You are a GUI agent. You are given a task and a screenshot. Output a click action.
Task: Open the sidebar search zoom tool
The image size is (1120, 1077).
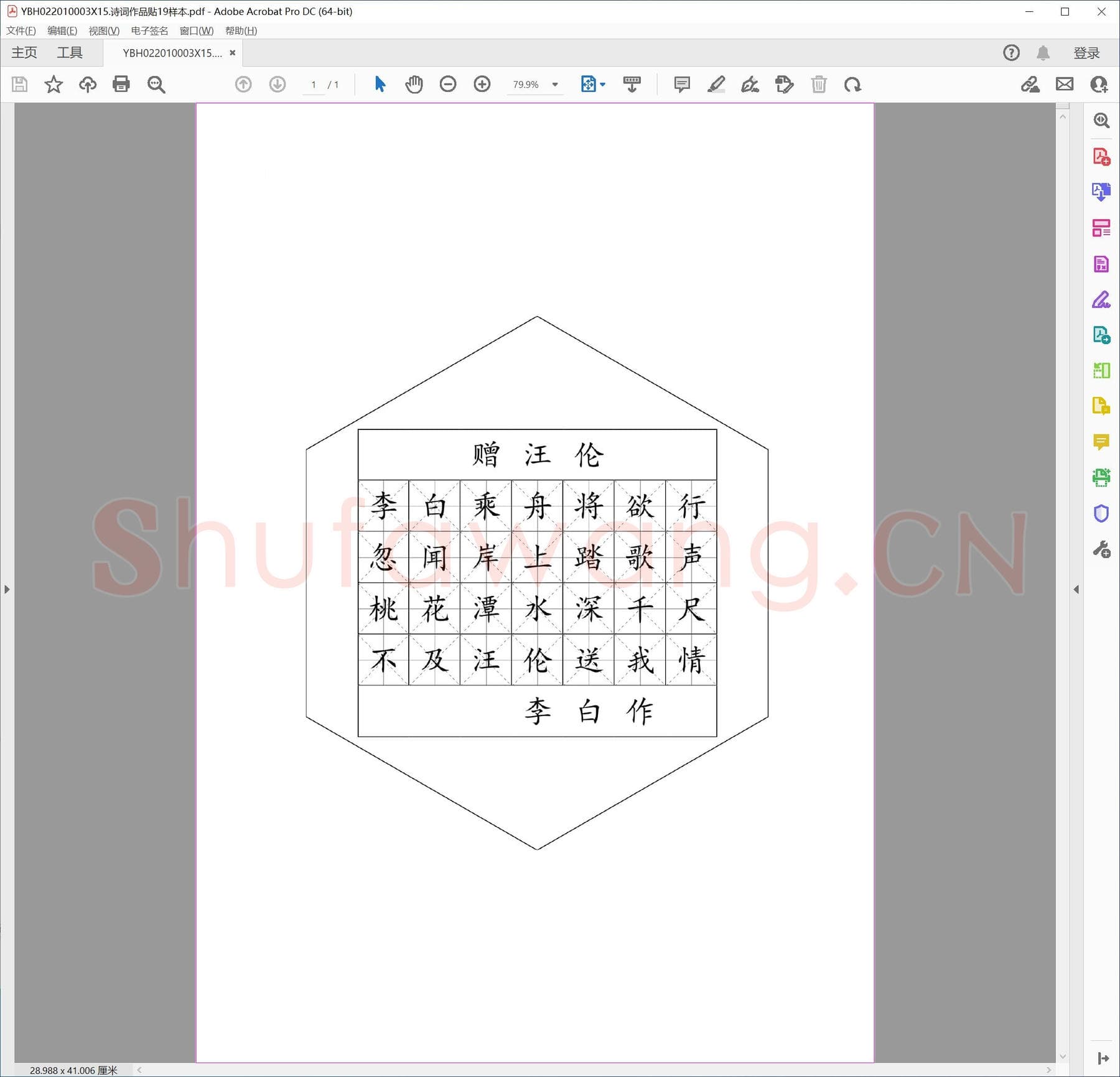pos(1101,120)
